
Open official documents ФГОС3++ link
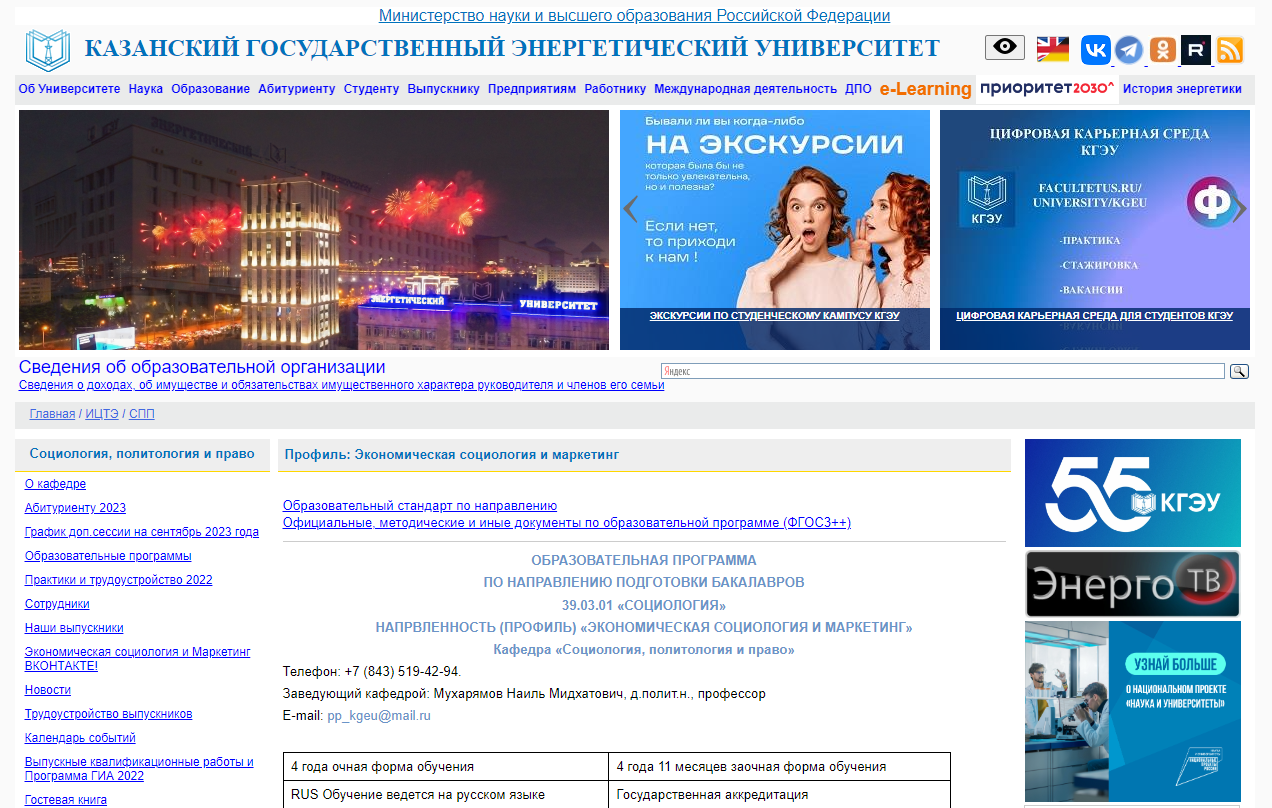coord(567,522)
